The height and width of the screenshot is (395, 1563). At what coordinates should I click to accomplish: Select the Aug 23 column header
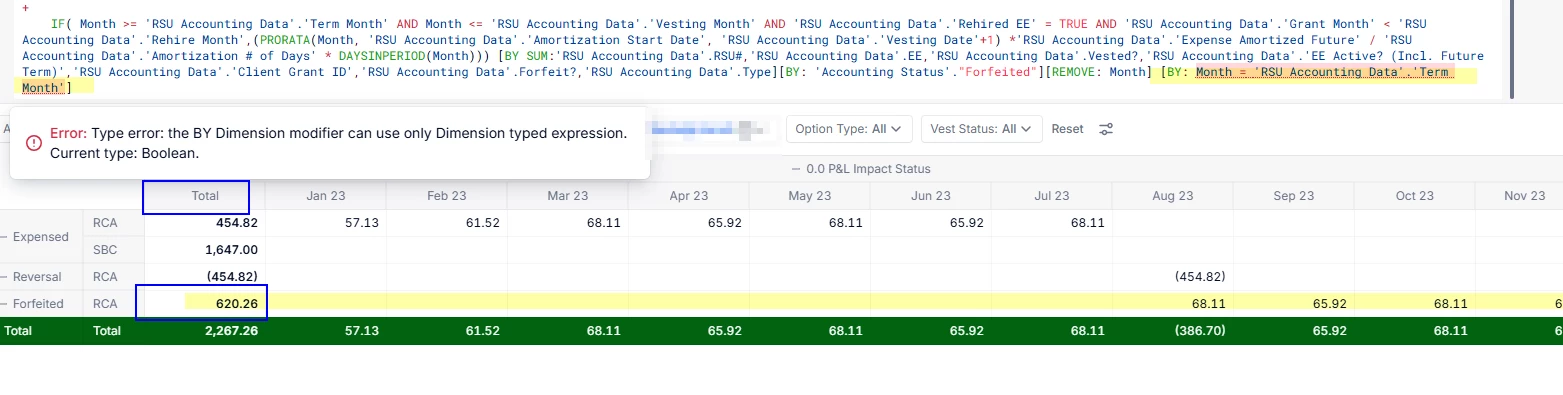[x=1172, y=197]
